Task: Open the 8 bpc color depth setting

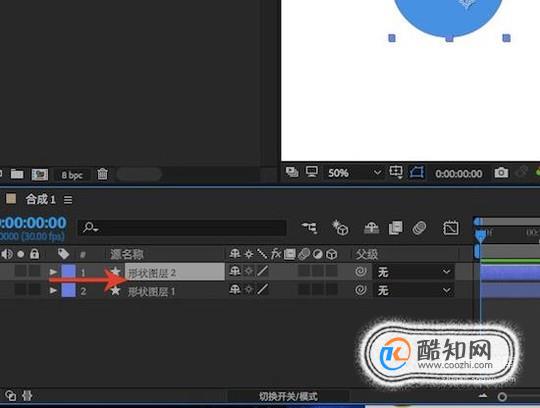Action: coord(72,175)
